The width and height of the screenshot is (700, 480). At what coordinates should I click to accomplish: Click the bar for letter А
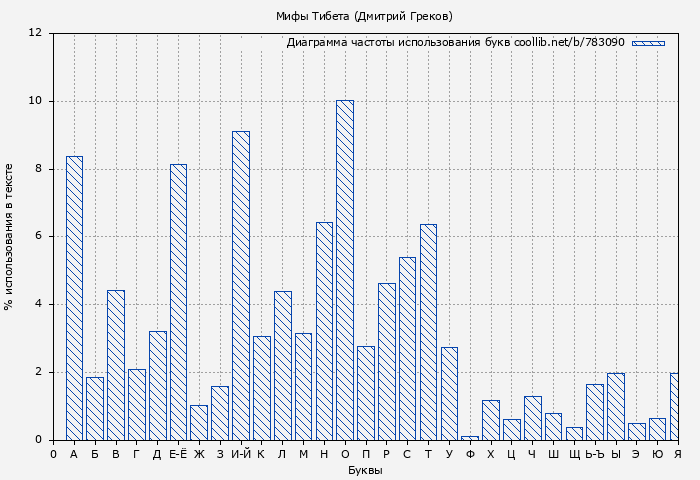tap(74, 298)
